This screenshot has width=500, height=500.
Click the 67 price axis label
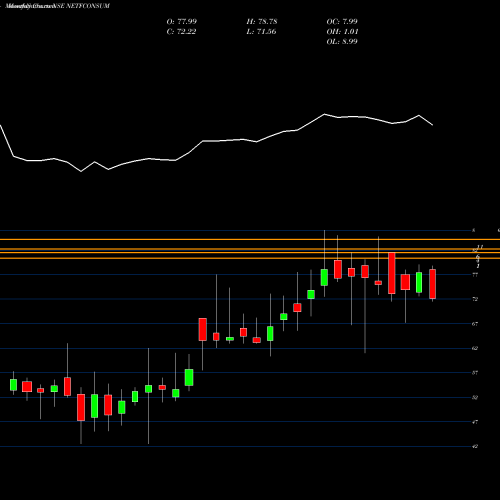(475, 324)
